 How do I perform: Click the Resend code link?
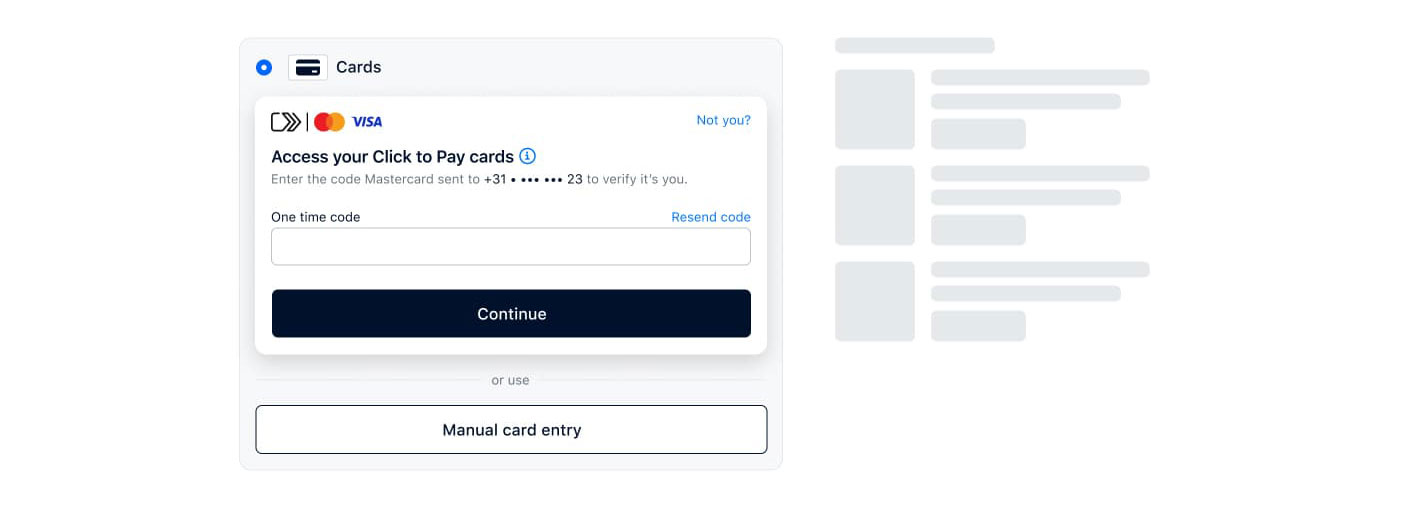coord(710,217)
